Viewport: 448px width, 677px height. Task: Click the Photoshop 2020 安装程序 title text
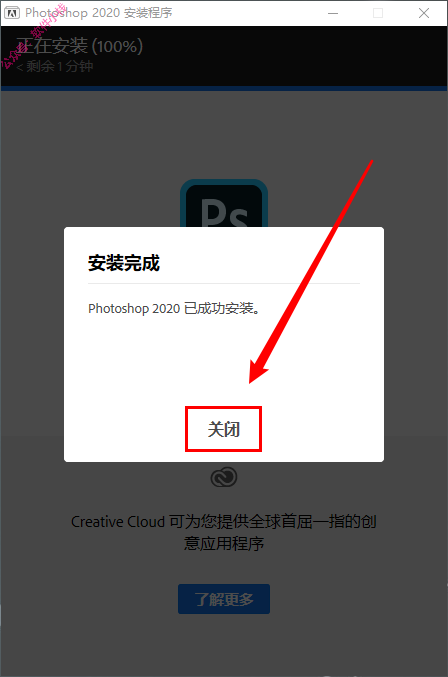tap(99, 13)
